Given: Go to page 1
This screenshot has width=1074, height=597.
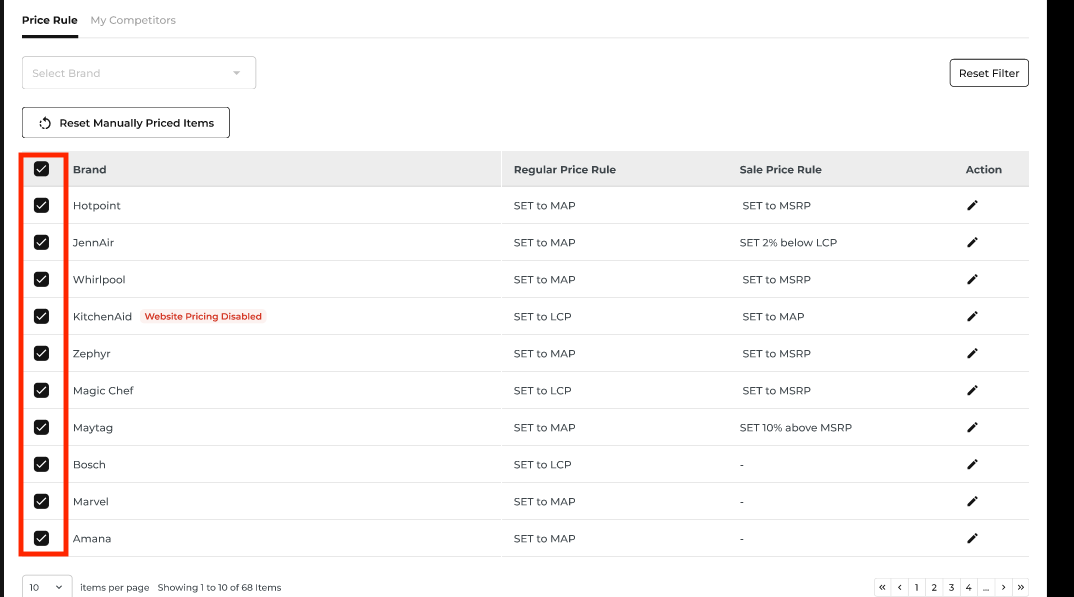Looking at the screenshot, I should coord(916,587).
